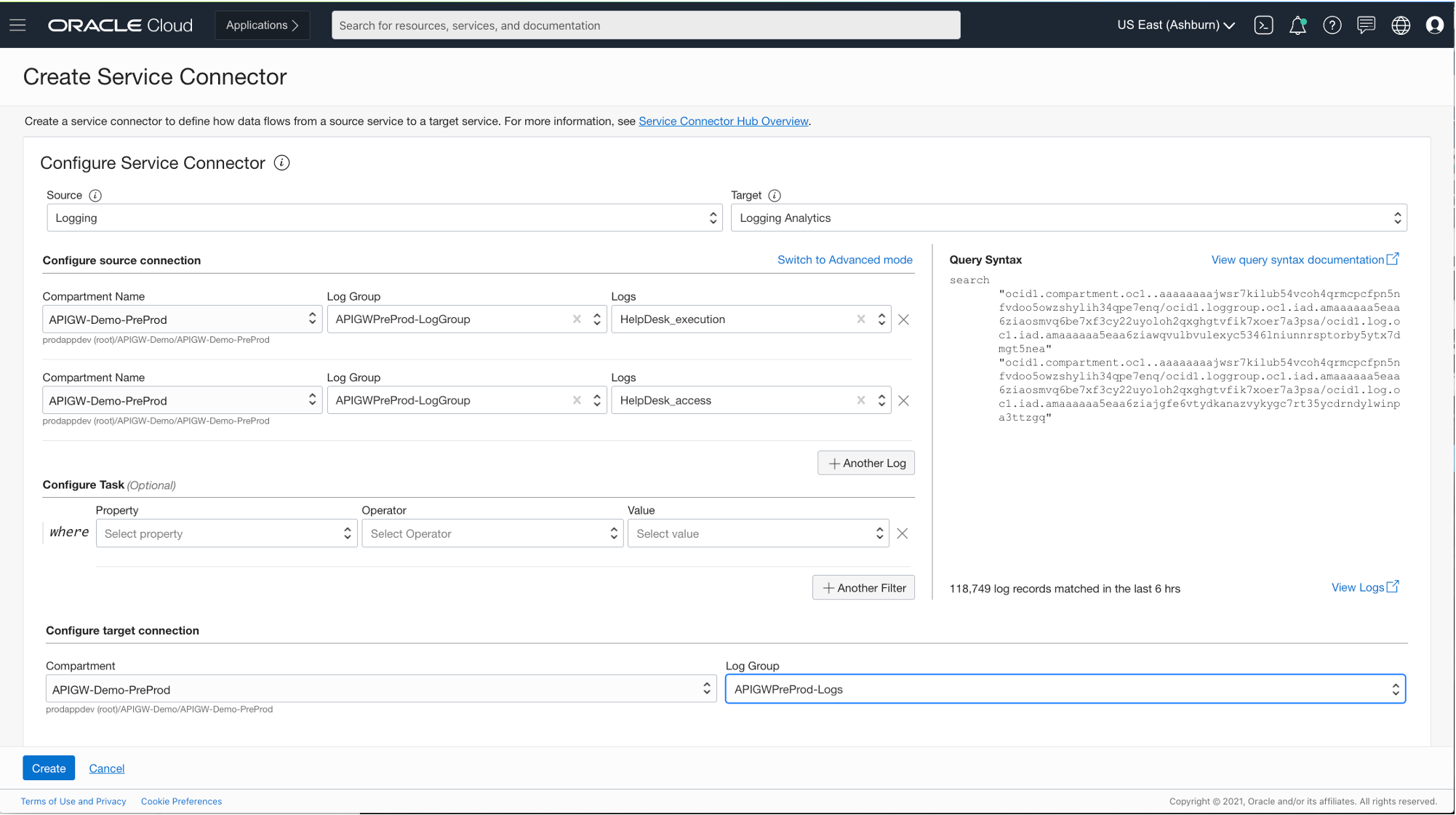Open the navigation hamburger menu
The height and width of the screenshot is (815, 1456).
pyautogui.click(x=17, y=25)
